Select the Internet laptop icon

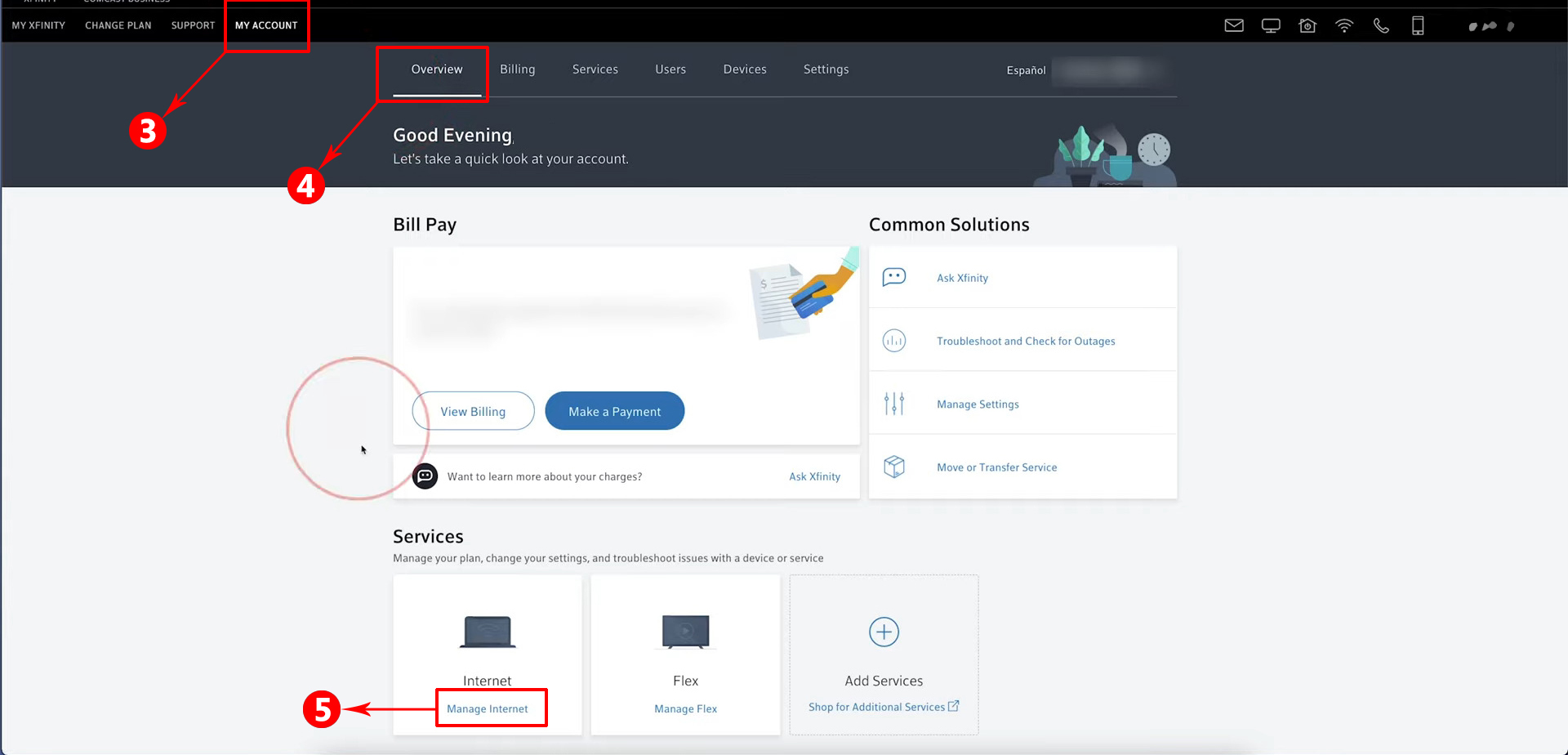point(488,632)
